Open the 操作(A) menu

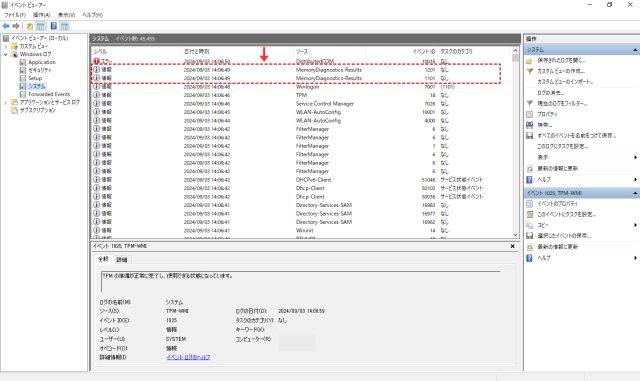[42, 15]
